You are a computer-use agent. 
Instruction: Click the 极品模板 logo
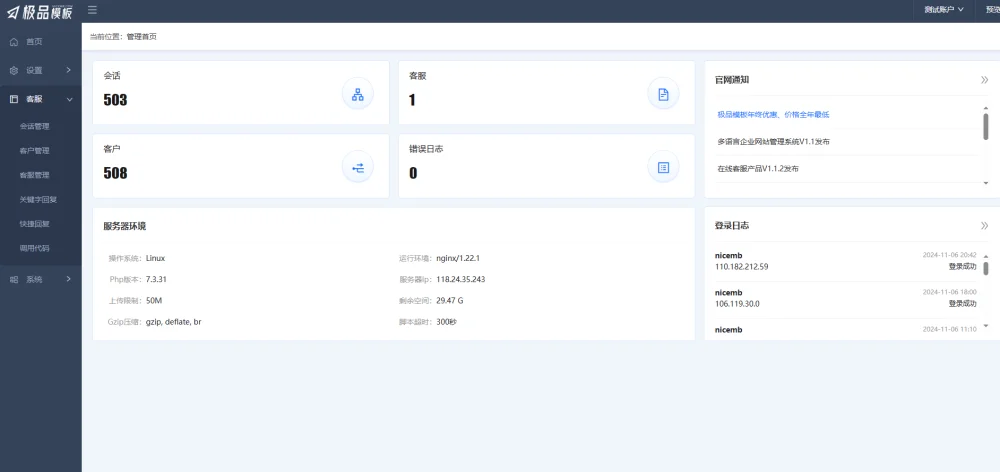40,11
